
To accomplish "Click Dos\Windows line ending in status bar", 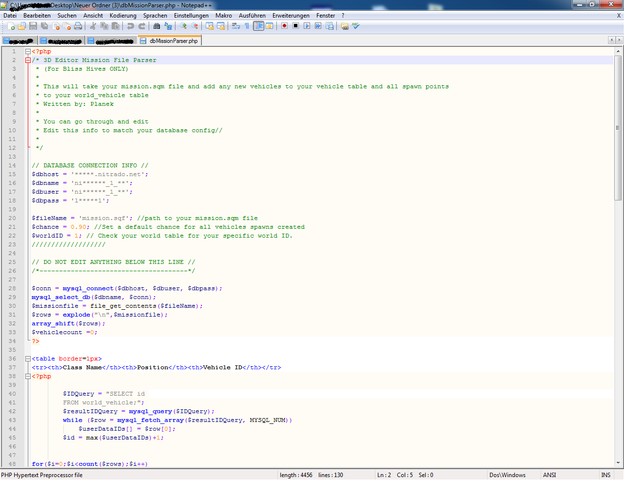I will (x=507, y=475).
